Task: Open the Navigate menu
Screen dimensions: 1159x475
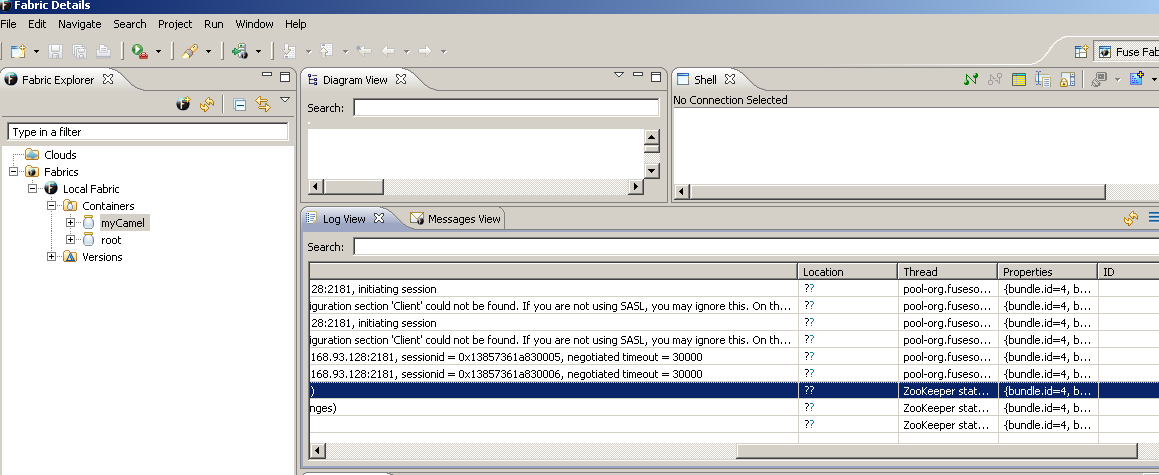Action: (80, 24)
